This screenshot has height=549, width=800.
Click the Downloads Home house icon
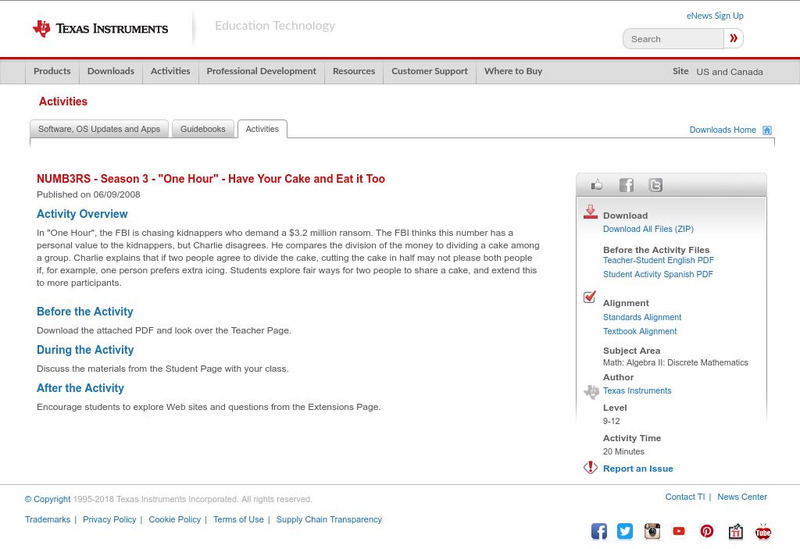click(x=767, y=130)
